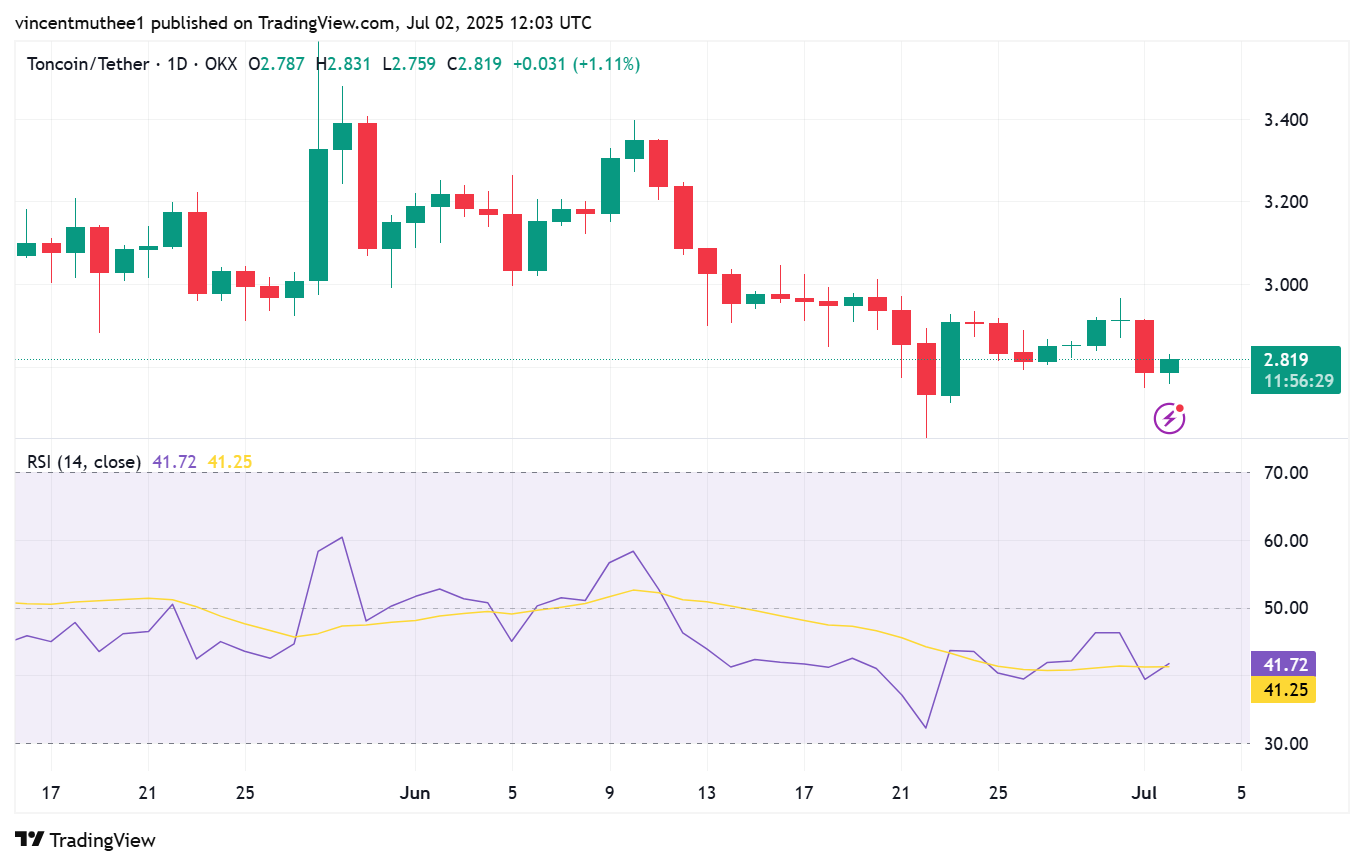Click the 1D interval label in legend
The height and width of the screenshot is (866, 1364).
(x=177, y=64)
